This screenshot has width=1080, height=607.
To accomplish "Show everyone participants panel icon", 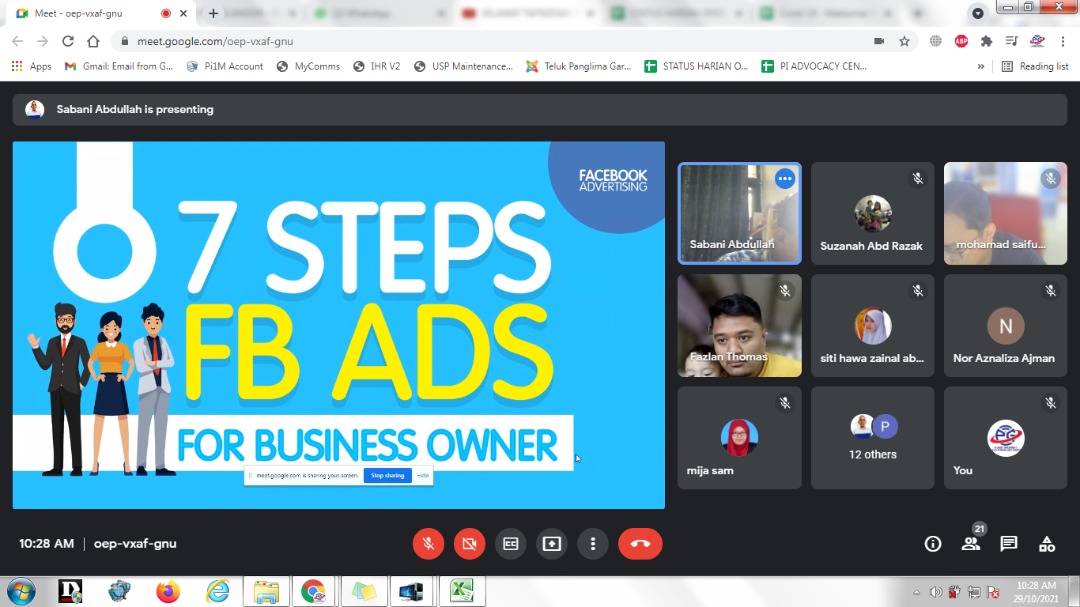I will tap(971, 544).
